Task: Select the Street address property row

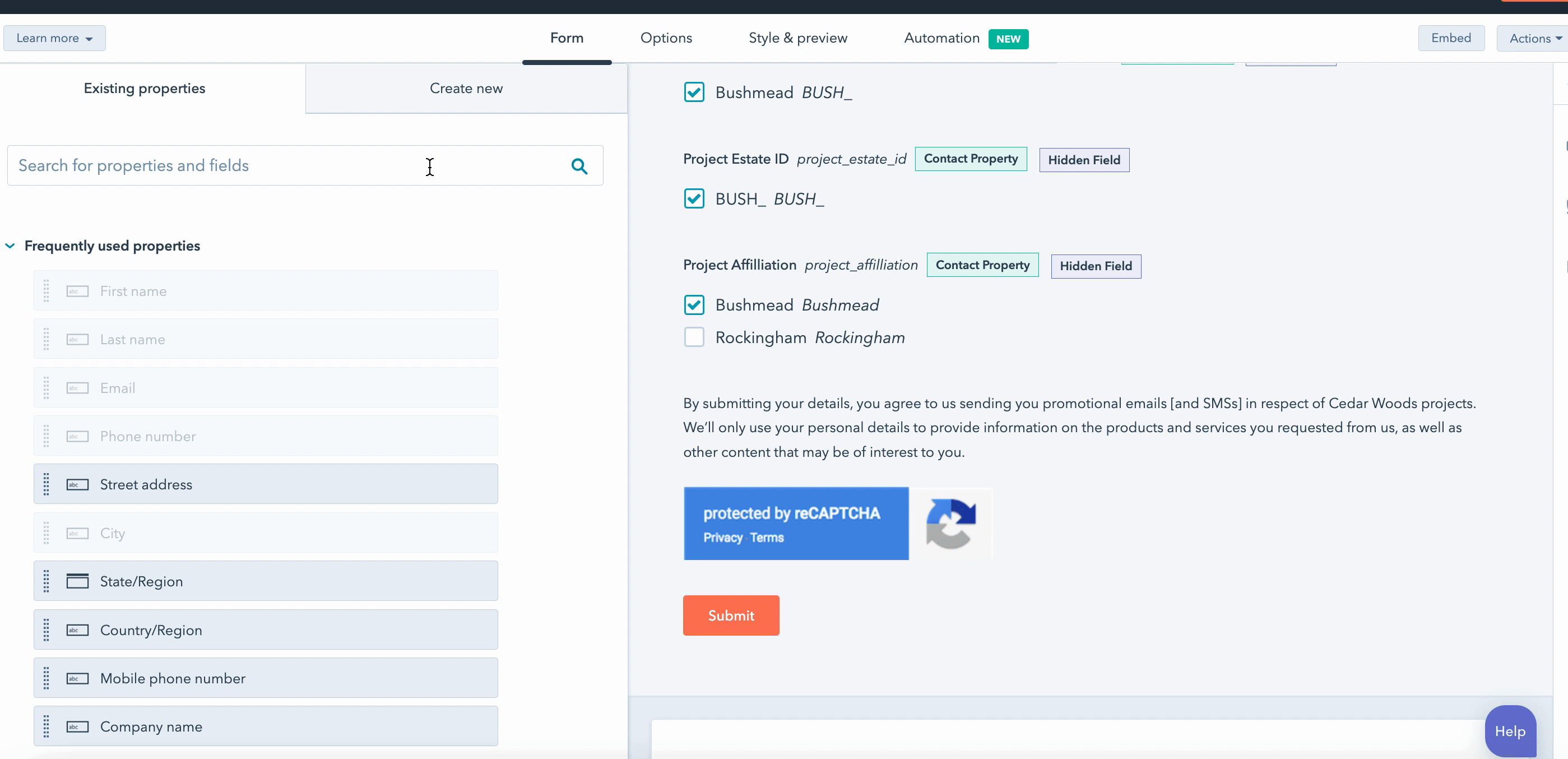Action: [x=266, y=484]
